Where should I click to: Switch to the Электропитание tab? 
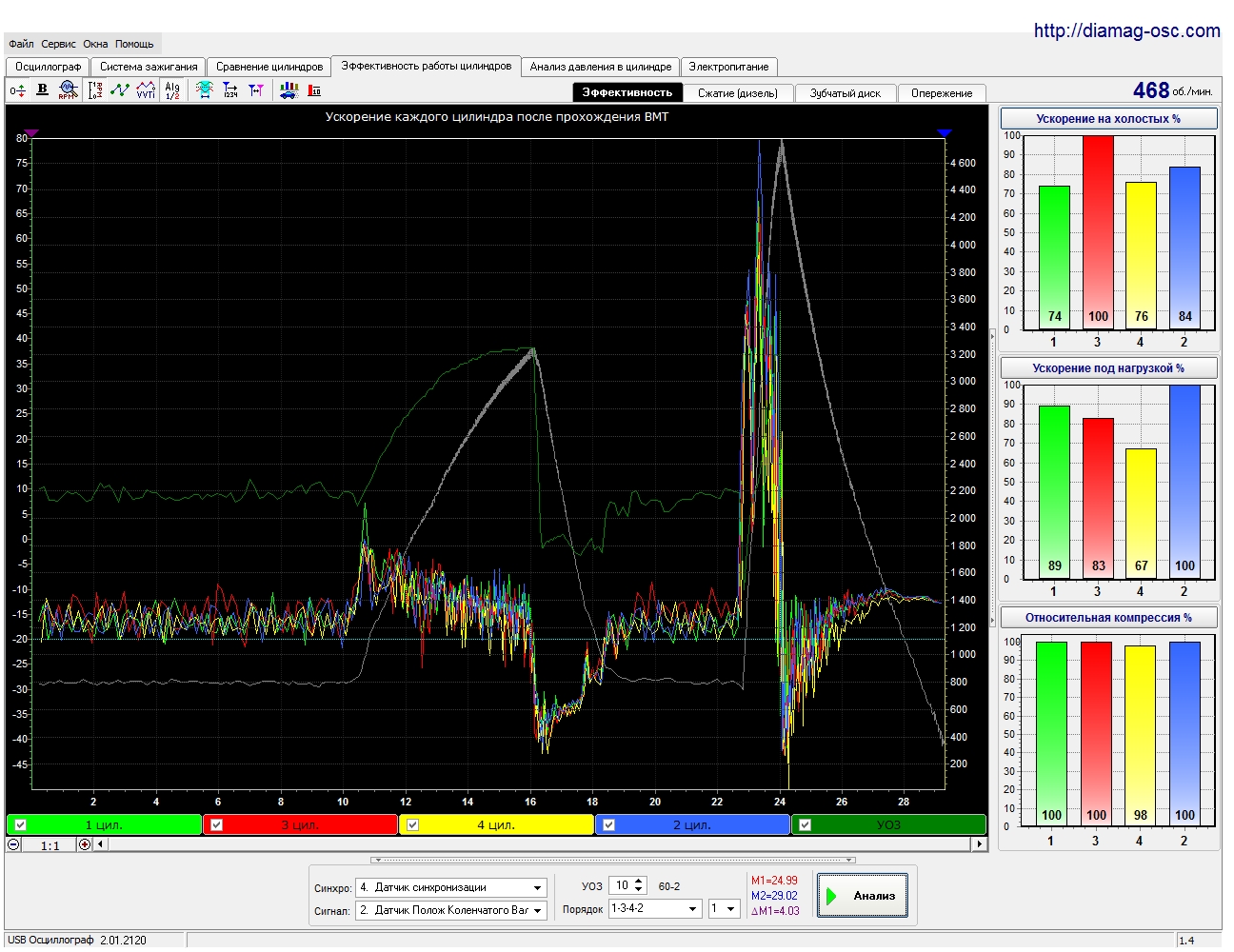728,67
